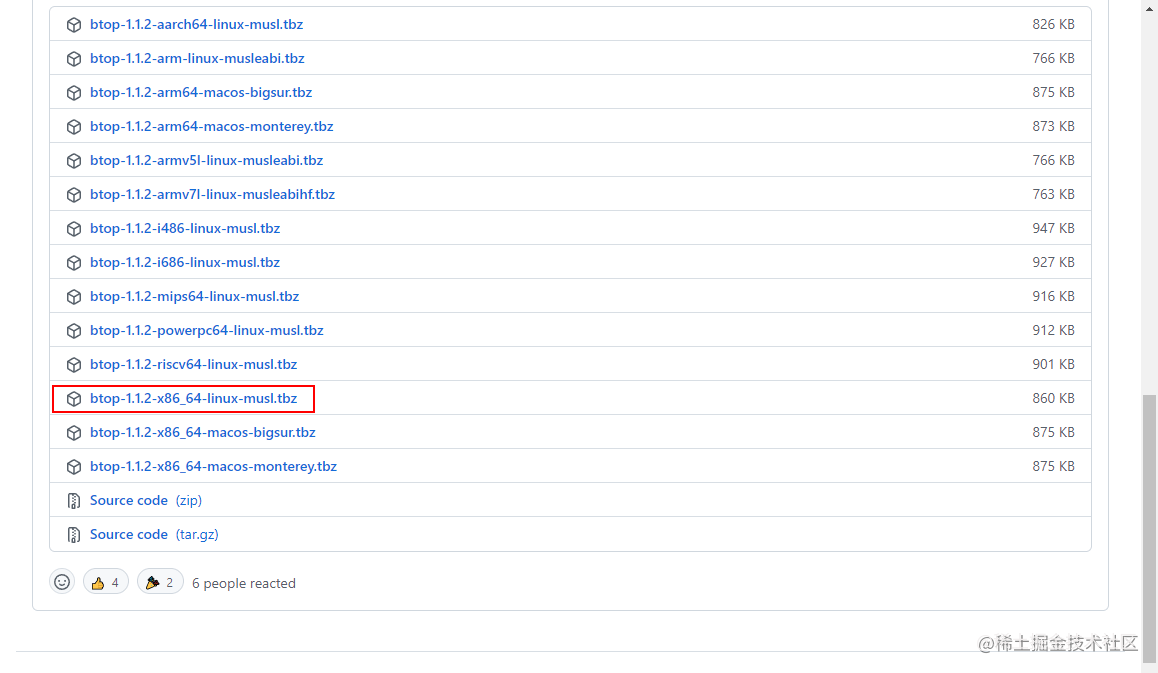Image resolution: width=1158 pixels, height=673 pixels.
Task: Click the 873 KB file size
Action: click(x=1053, y=126)
